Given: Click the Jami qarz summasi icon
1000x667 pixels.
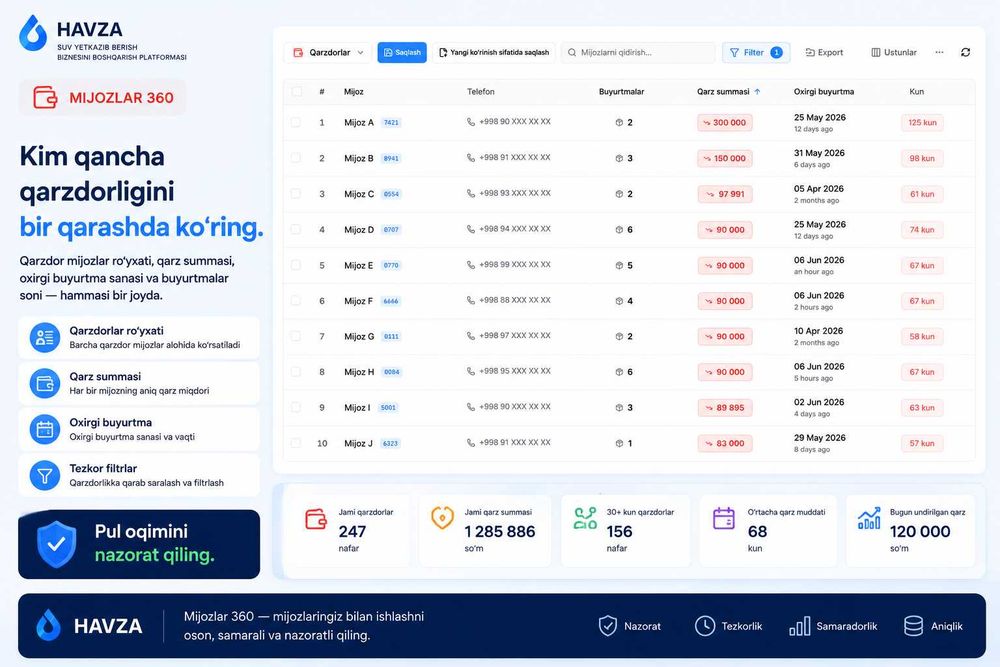Looking at the screenshot, I should tap(442, 518).
